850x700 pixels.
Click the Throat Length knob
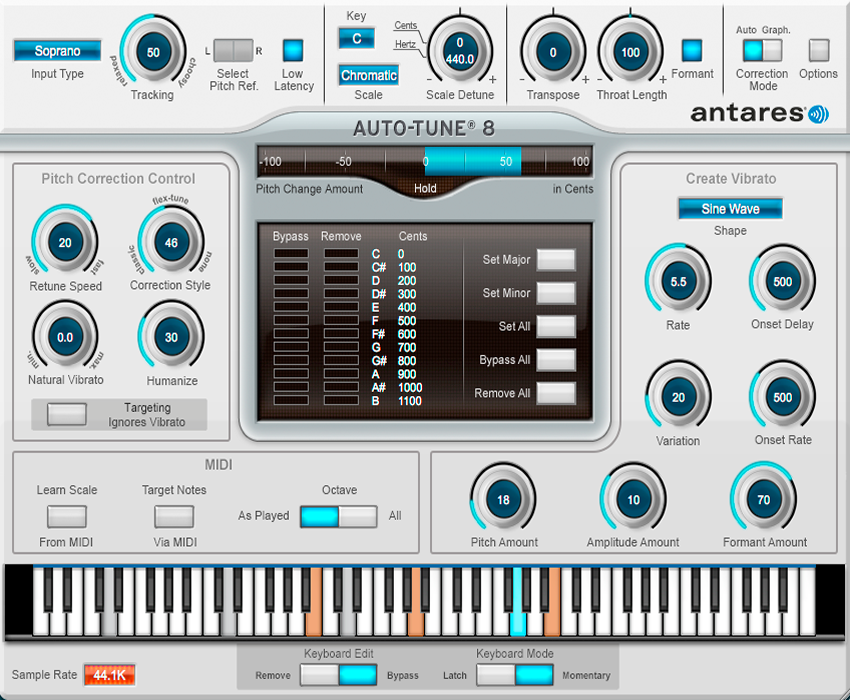pos(630,52)
